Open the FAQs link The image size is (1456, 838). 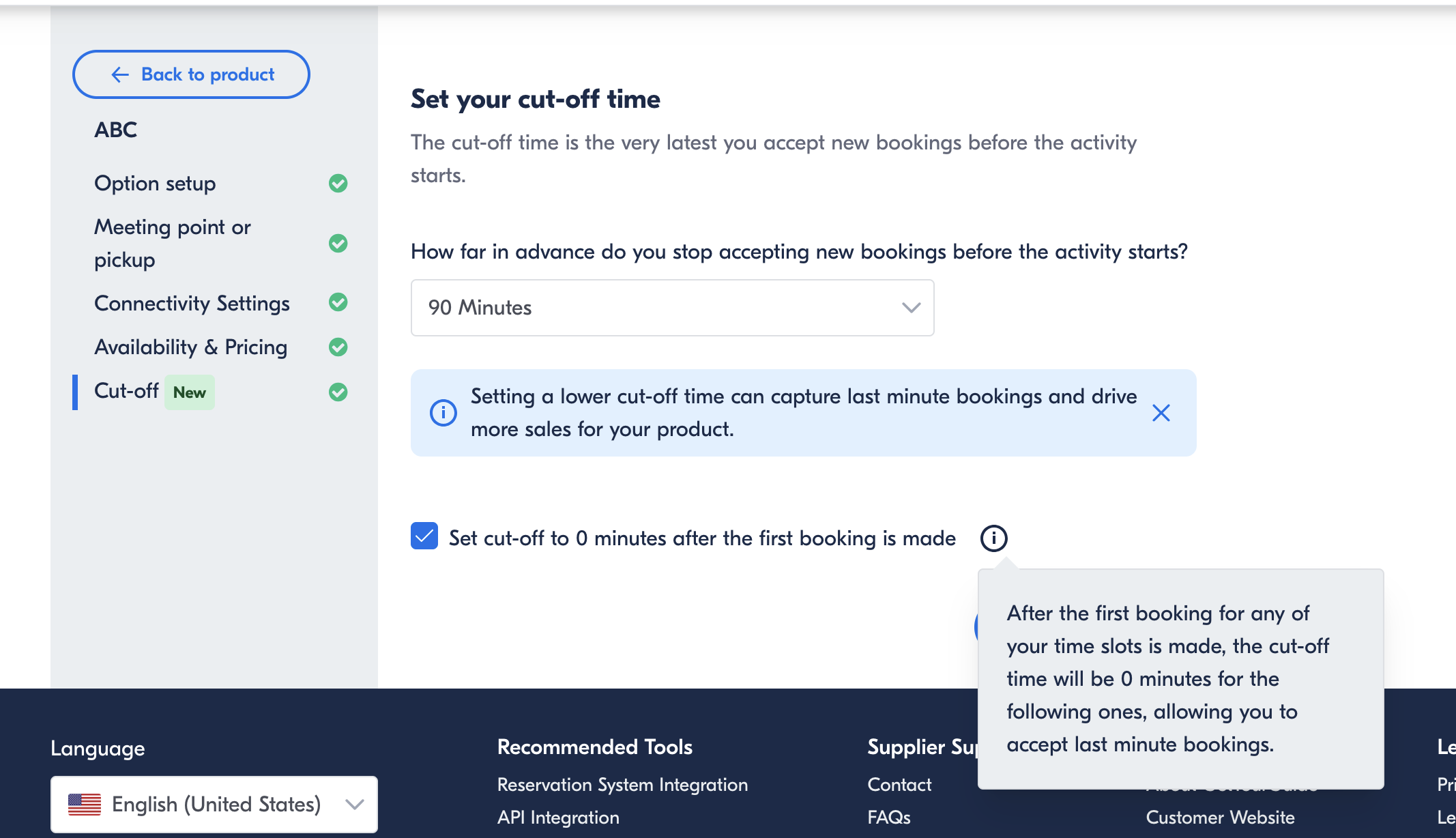coord(888,817)
